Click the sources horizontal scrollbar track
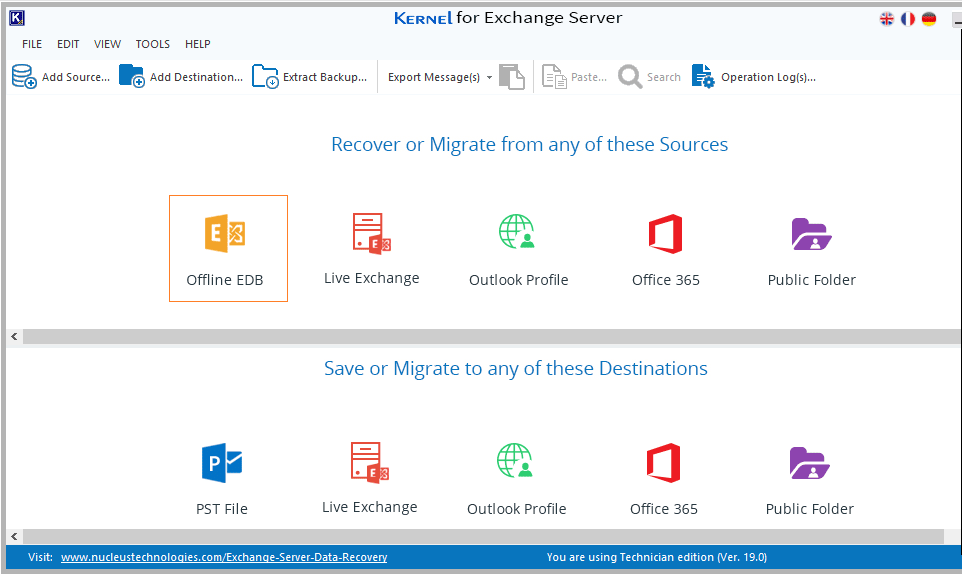Screen dimensions: 962x574 point(492,336)
